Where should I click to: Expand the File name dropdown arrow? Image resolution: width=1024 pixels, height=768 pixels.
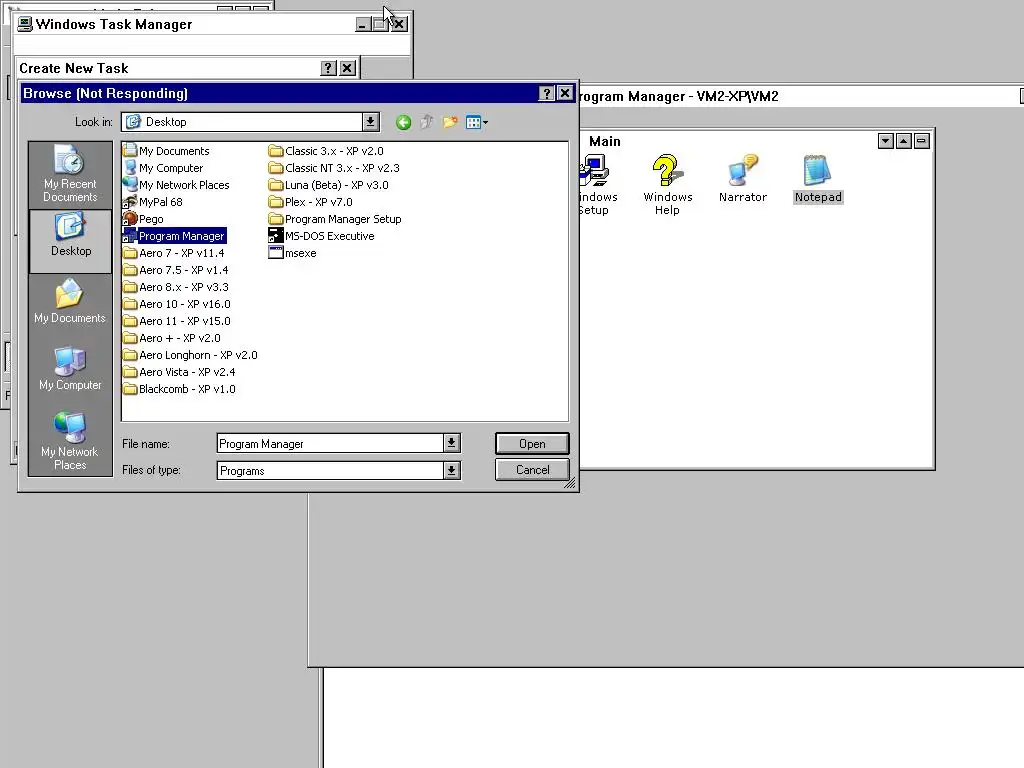tap(451, 443)
